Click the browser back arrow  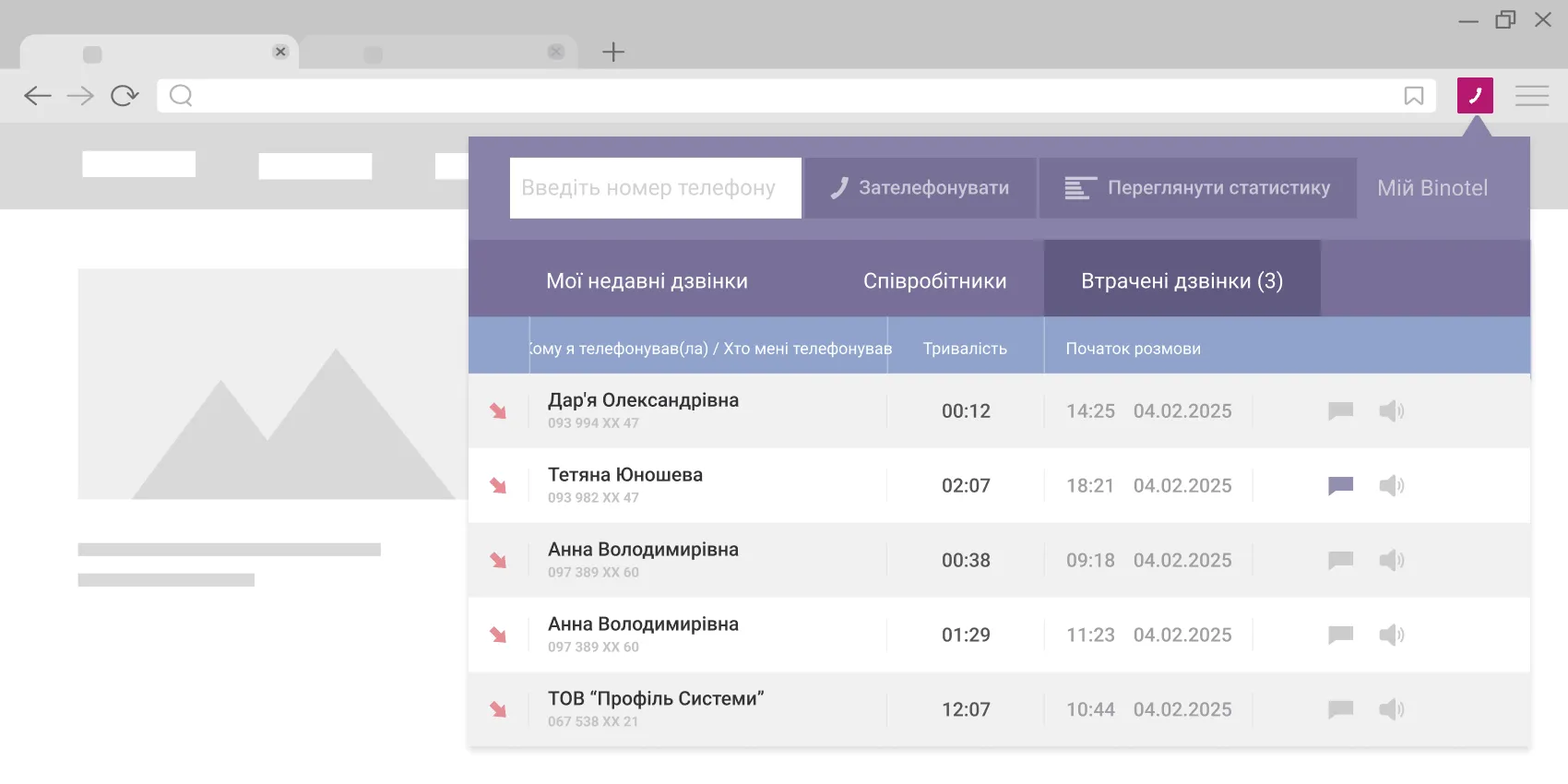tap(37, 96)
